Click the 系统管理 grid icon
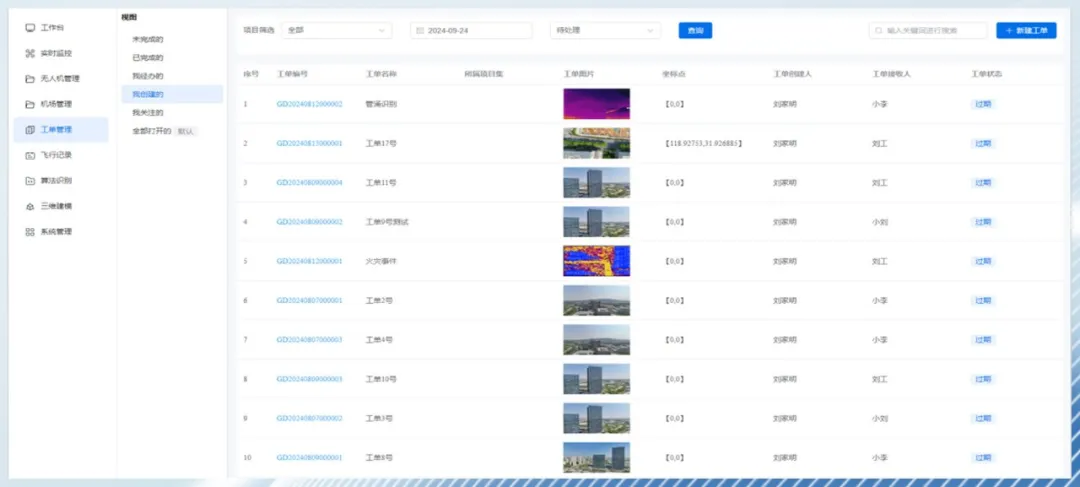1080x487 pixels. 30,232
